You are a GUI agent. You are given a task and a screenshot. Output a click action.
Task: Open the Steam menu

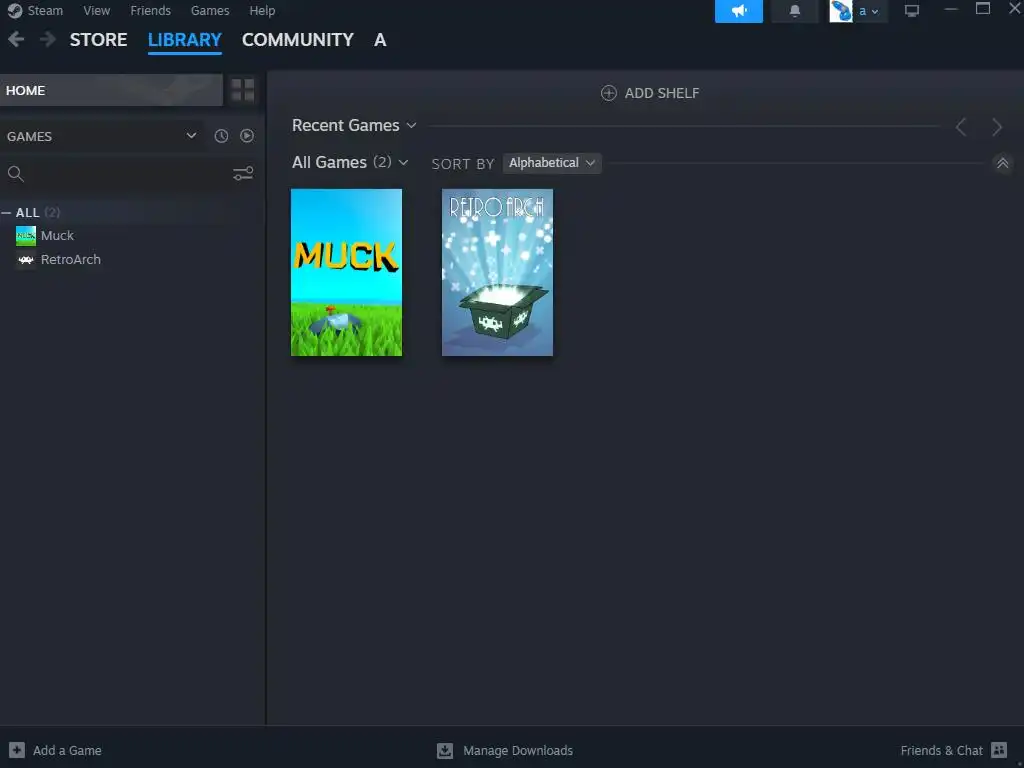tap(45, 10)
